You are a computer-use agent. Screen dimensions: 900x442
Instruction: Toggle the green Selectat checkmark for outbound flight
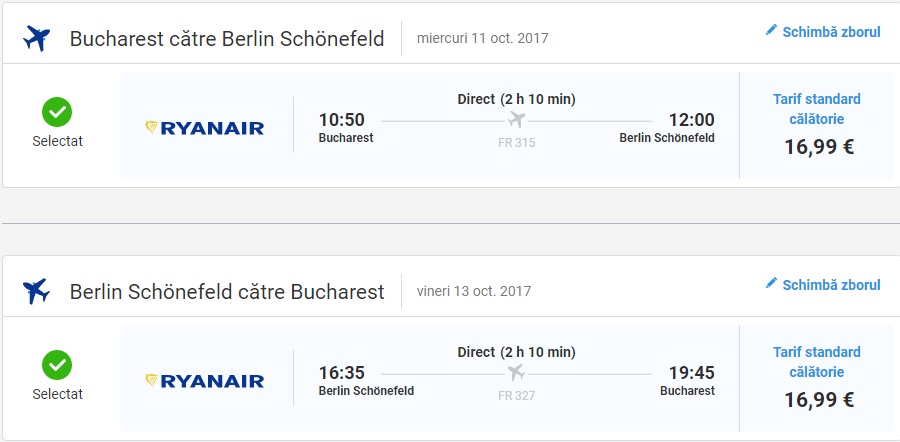tap(57, 111)
